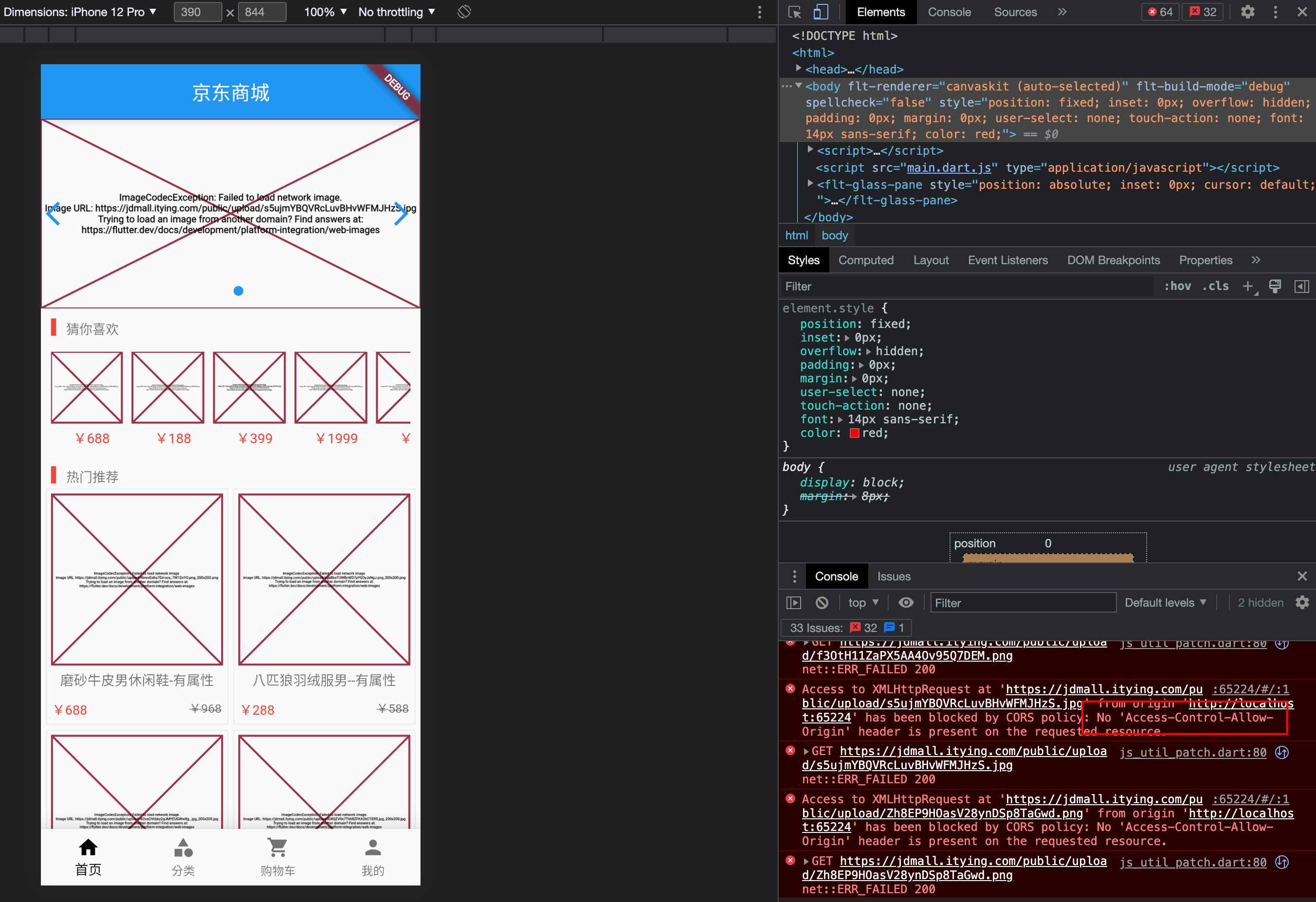Open the 磨砂牛皮男休闲鞋 product image
This screenshot has width=1316, height=902.
pyautogui.click(x=136, y=580)
